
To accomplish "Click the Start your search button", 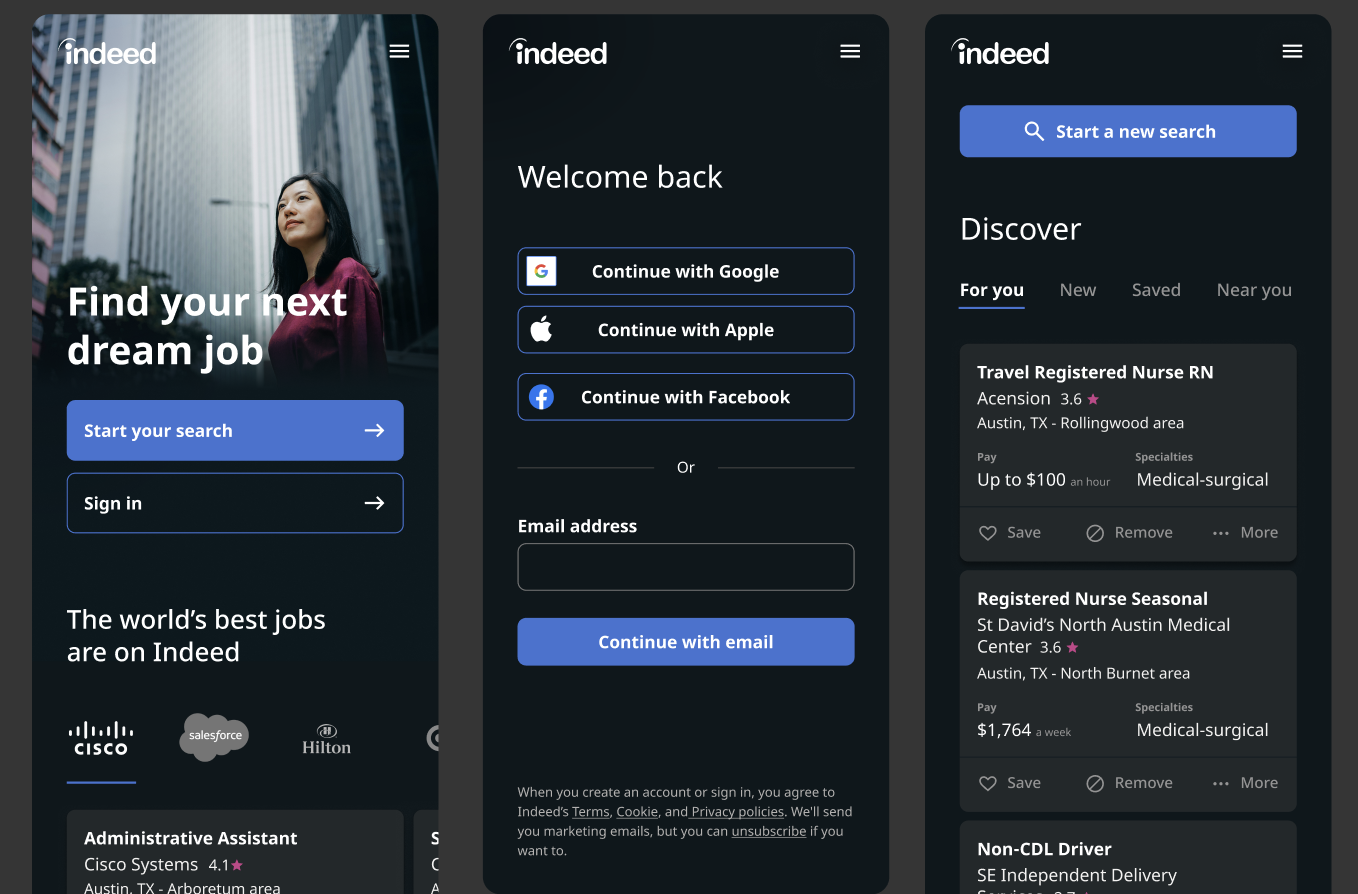I will tap(235, 430).
